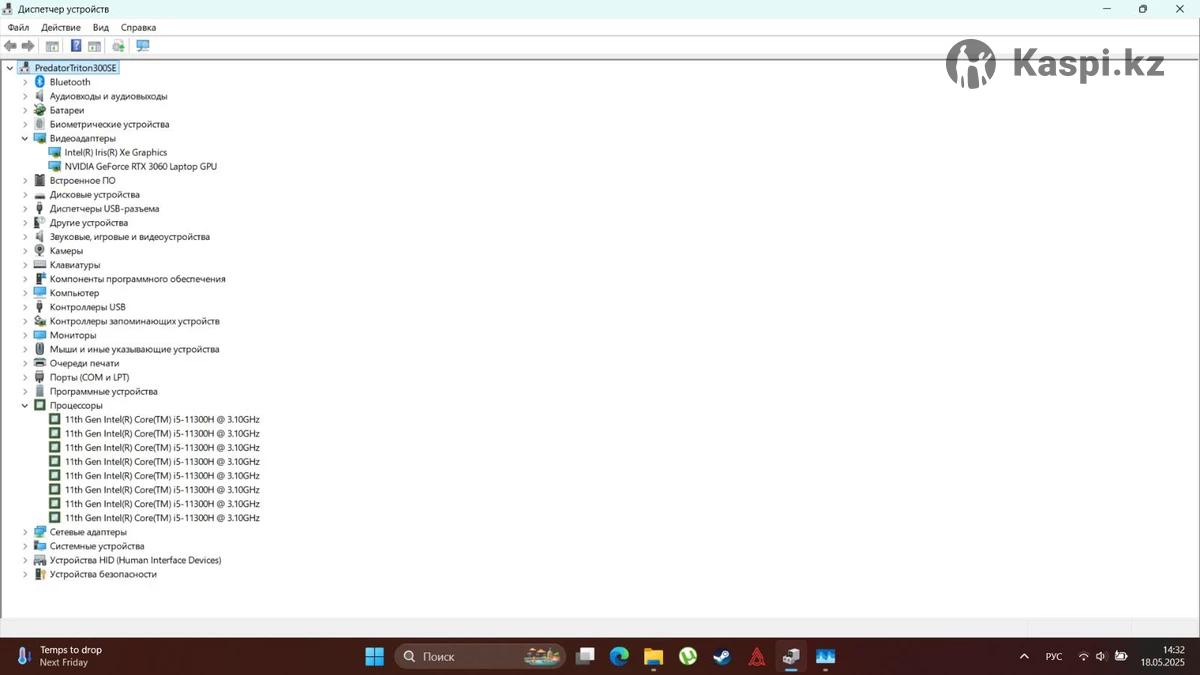Expand the Диспетчеры USB-разъема category
The image size is (1200, 675).
(x=25, y=209)
